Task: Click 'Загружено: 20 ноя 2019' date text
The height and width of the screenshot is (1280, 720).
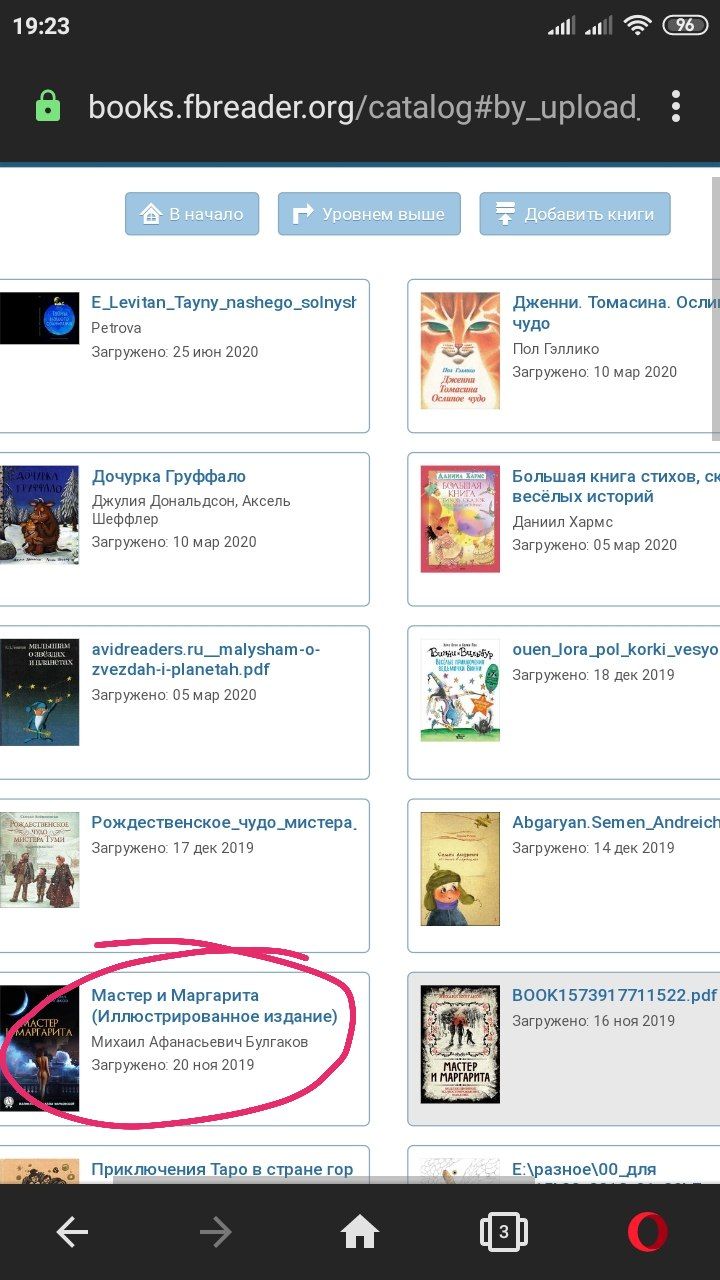Action: tap(172, 1065)
